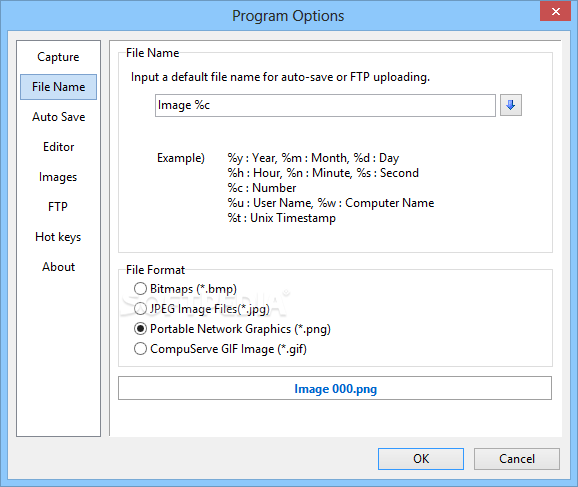Open the FTP settings tab
The image size is (578, 487).
(x=58, y=207)
